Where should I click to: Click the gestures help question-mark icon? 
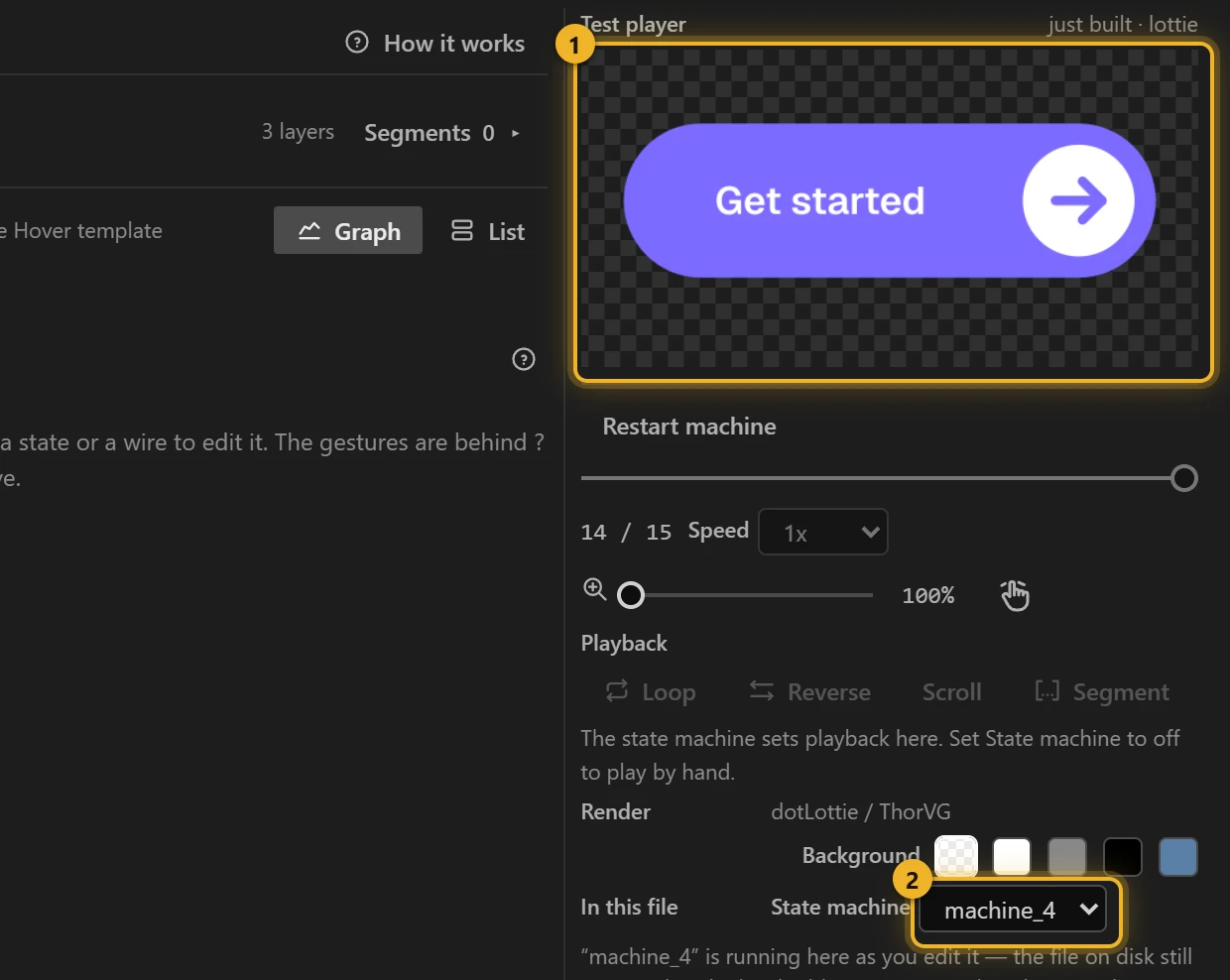tap(524, 359)
